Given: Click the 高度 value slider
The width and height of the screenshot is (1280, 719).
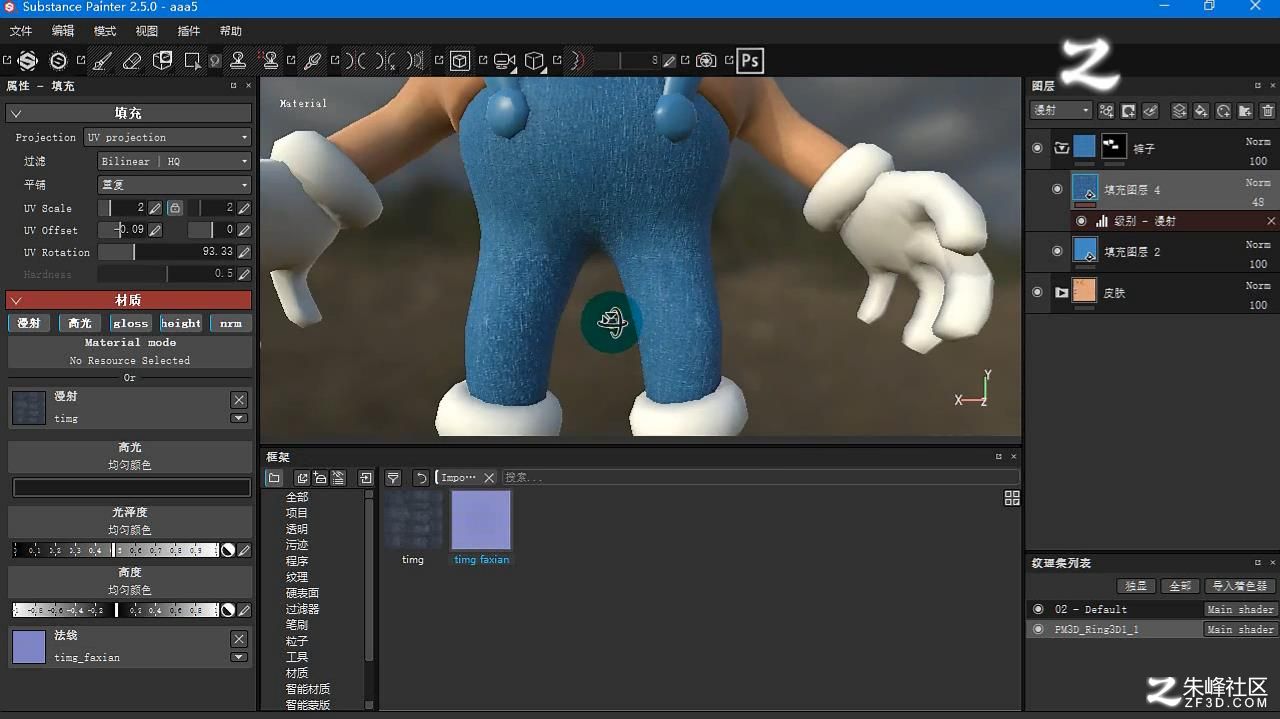Looking at the screenshot, I should 115,610.
